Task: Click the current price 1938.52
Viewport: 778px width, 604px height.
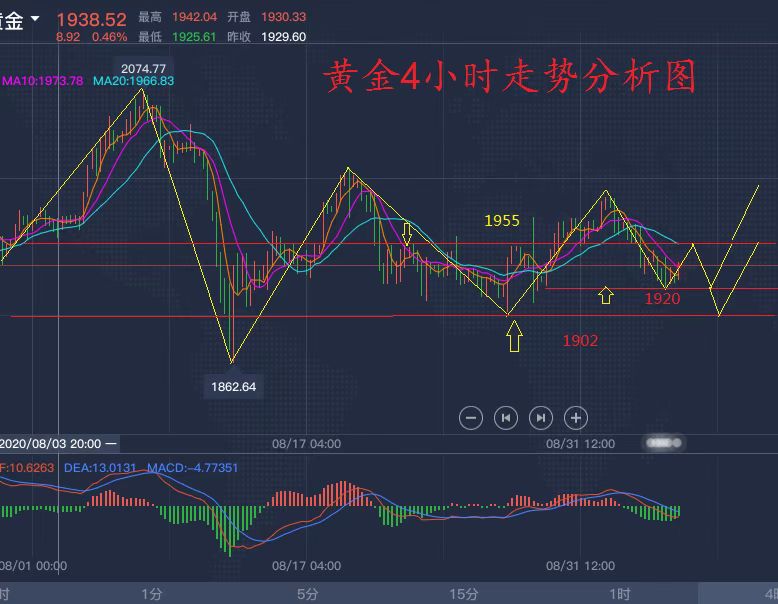Action: coord(91,20)
